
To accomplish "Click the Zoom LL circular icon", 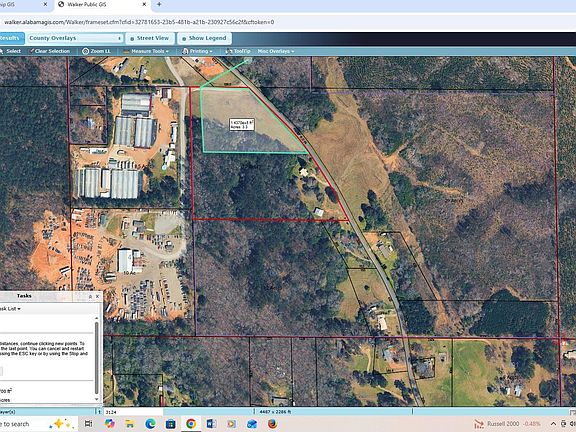I will click(86, 51).
